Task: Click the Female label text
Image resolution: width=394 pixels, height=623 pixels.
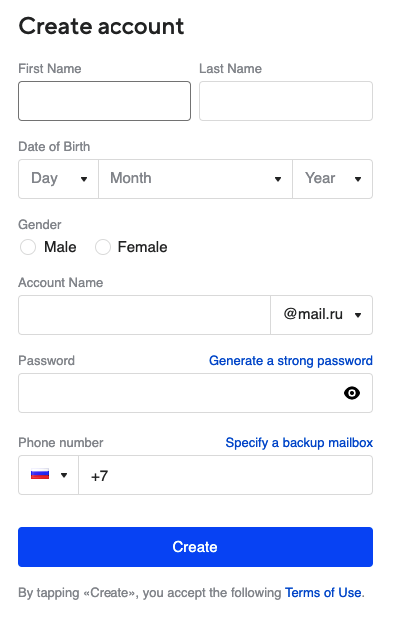Action: (143, 247)
